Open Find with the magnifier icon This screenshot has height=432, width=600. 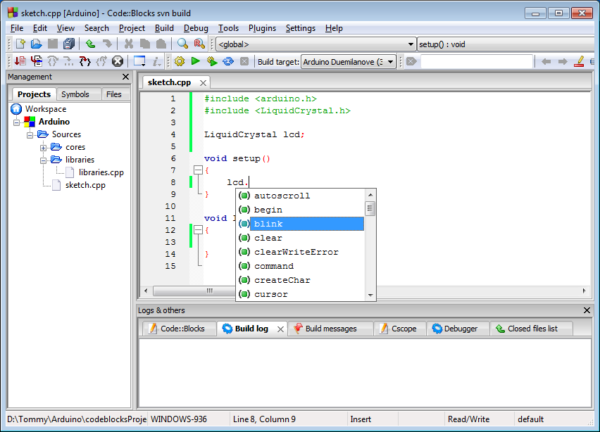pos(183,44)
